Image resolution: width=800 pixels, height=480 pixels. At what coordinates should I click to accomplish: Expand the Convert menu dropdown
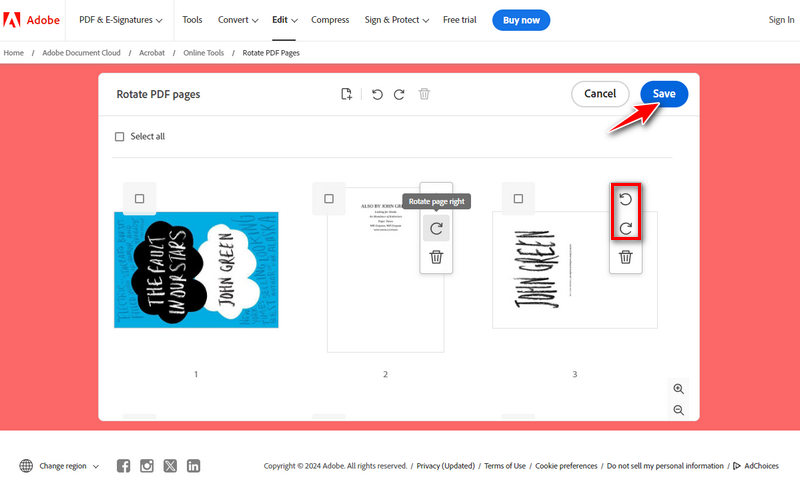(238, 20)
